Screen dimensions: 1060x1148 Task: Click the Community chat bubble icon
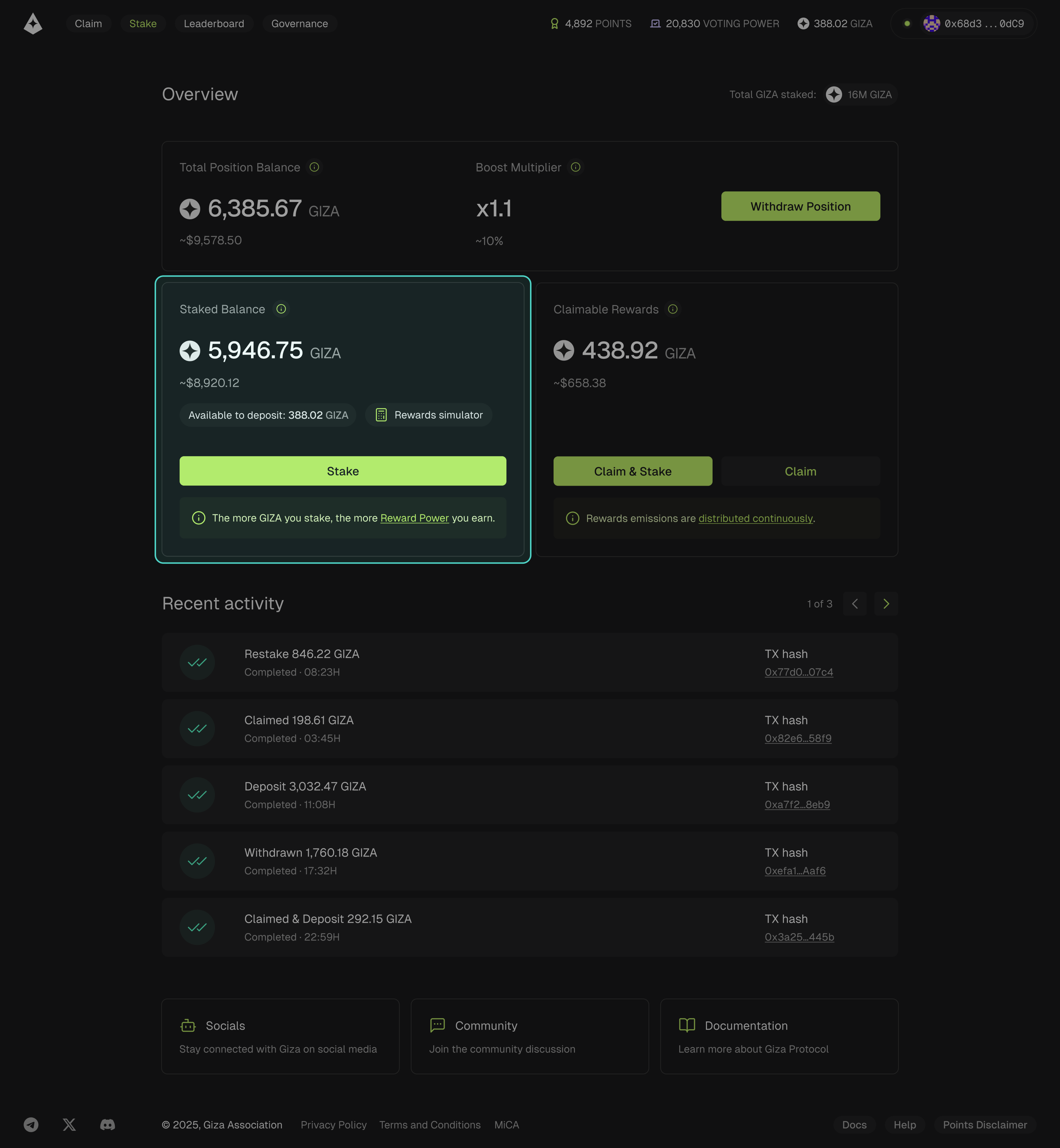[x=437, y=1025]
